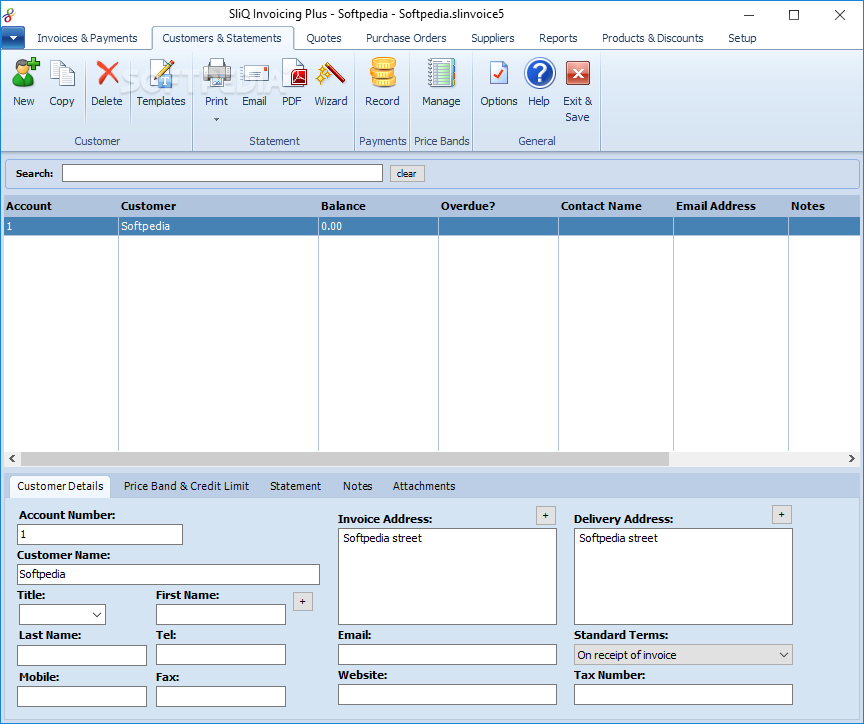Select the Softpedia customer row
Image resolution: width=864 pixels, height=724 pixels.
point(432,226)
